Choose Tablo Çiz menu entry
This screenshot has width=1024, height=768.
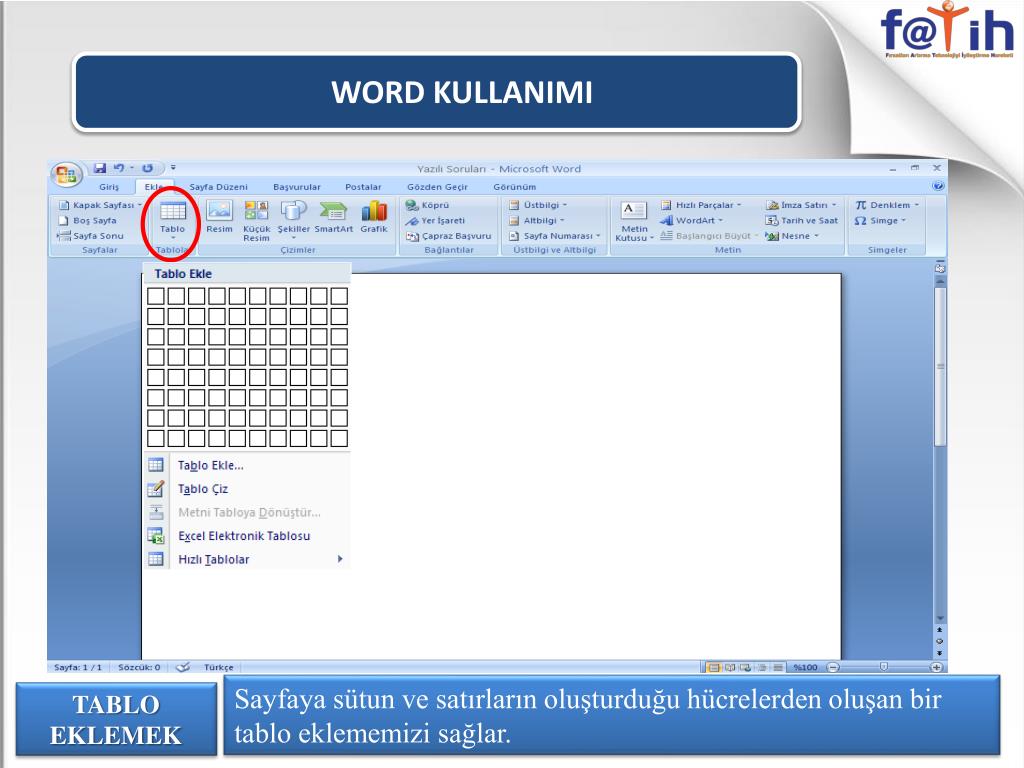click(247, 489)
